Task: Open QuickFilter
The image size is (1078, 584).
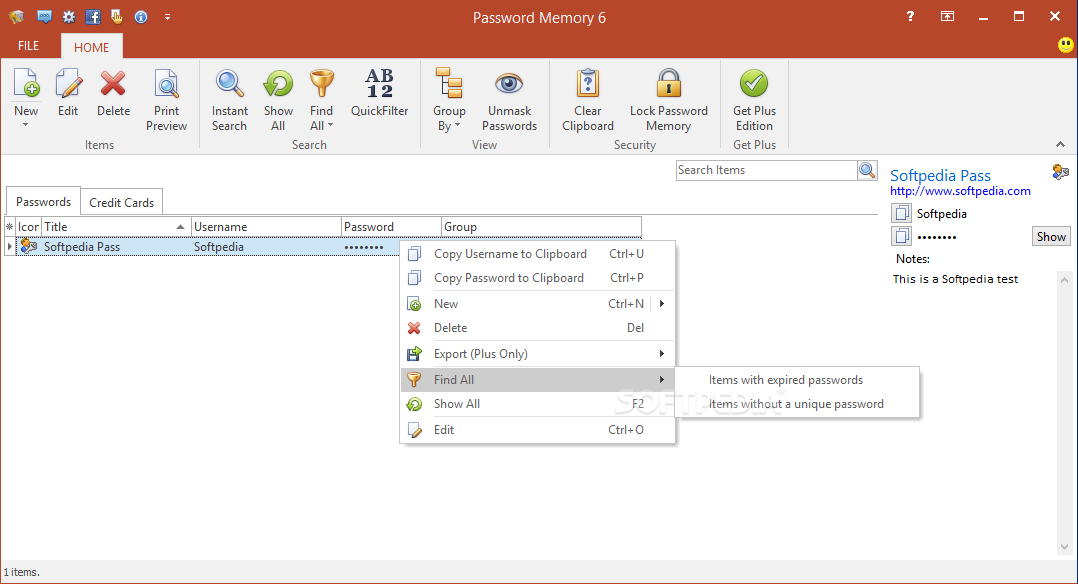Action: (380, 93)
